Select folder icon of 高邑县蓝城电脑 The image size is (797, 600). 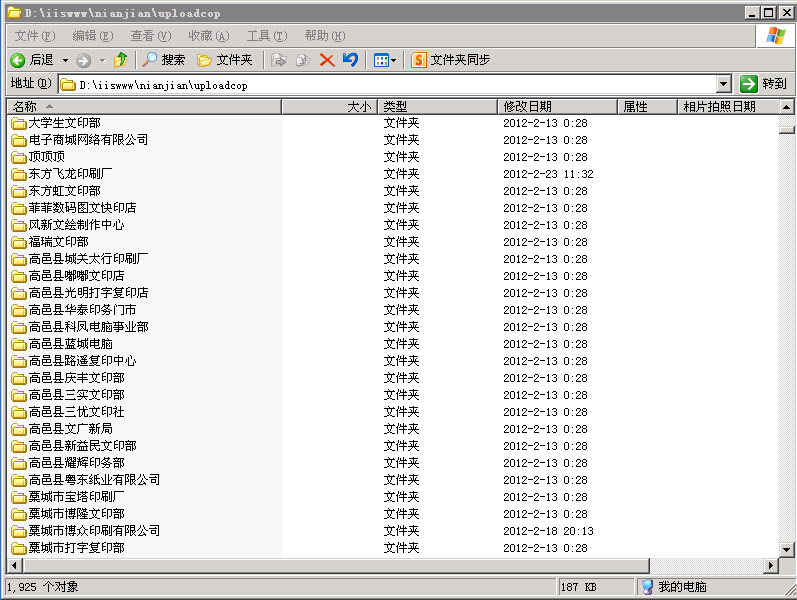(x=19, y=345)
